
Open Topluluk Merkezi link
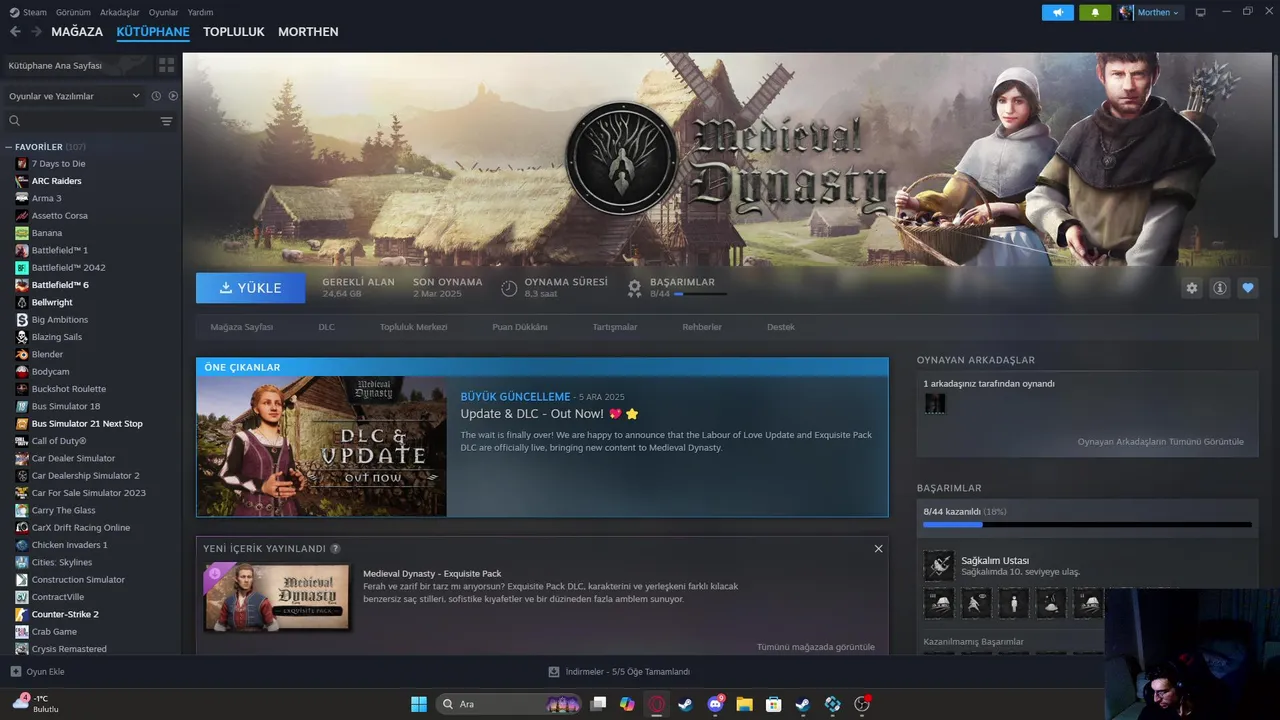pos(413,327)
